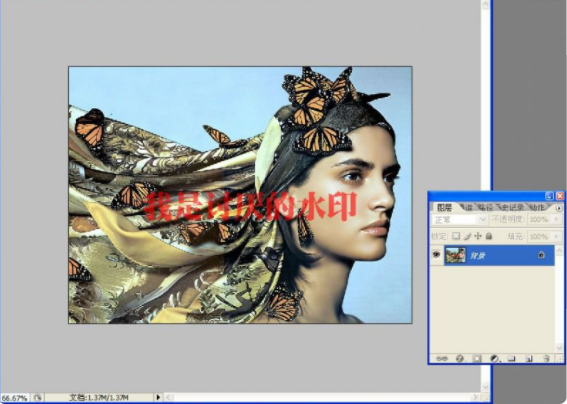
Task: Click the status bar preview icon
Action: pyautogui.click(x=38, y=397)
